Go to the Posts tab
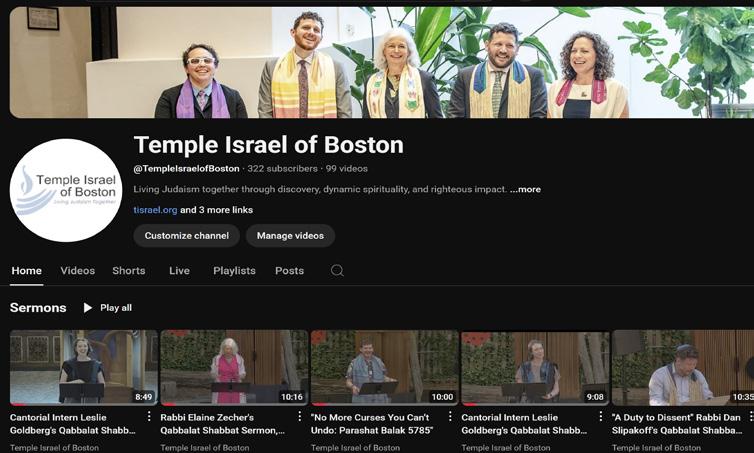Screen dimensions: 754x453 pos(289,271)
